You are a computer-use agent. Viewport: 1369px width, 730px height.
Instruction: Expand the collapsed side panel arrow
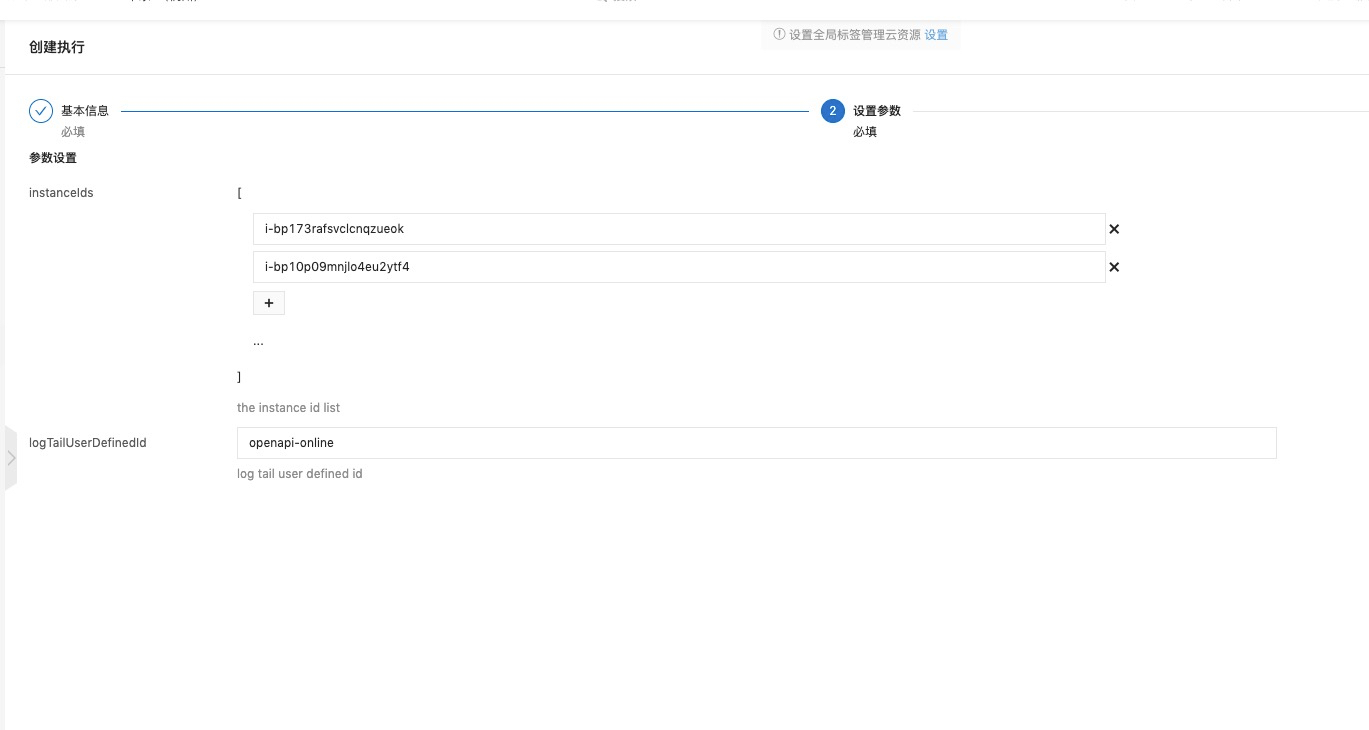(x=11, y=458)
